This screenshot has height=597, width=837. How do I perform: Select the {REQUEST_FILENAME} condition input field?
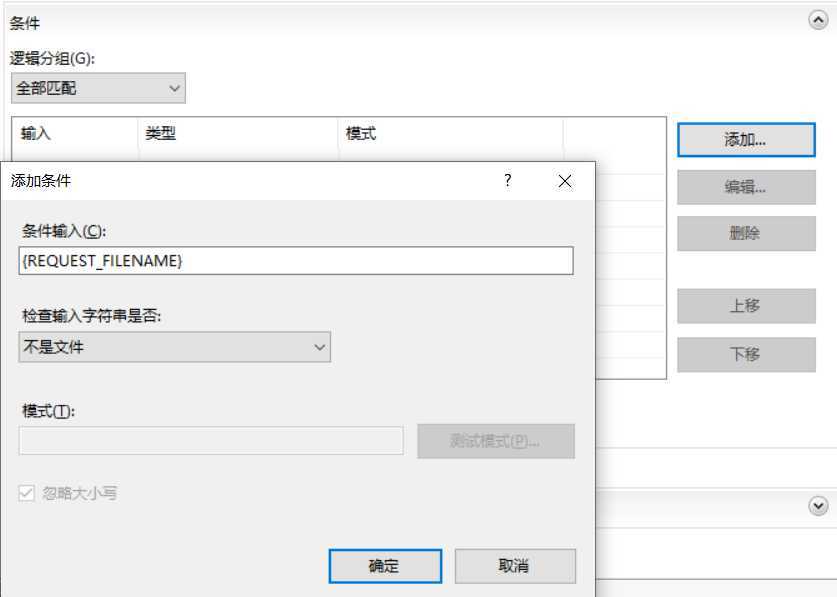[x=296, y=260]
